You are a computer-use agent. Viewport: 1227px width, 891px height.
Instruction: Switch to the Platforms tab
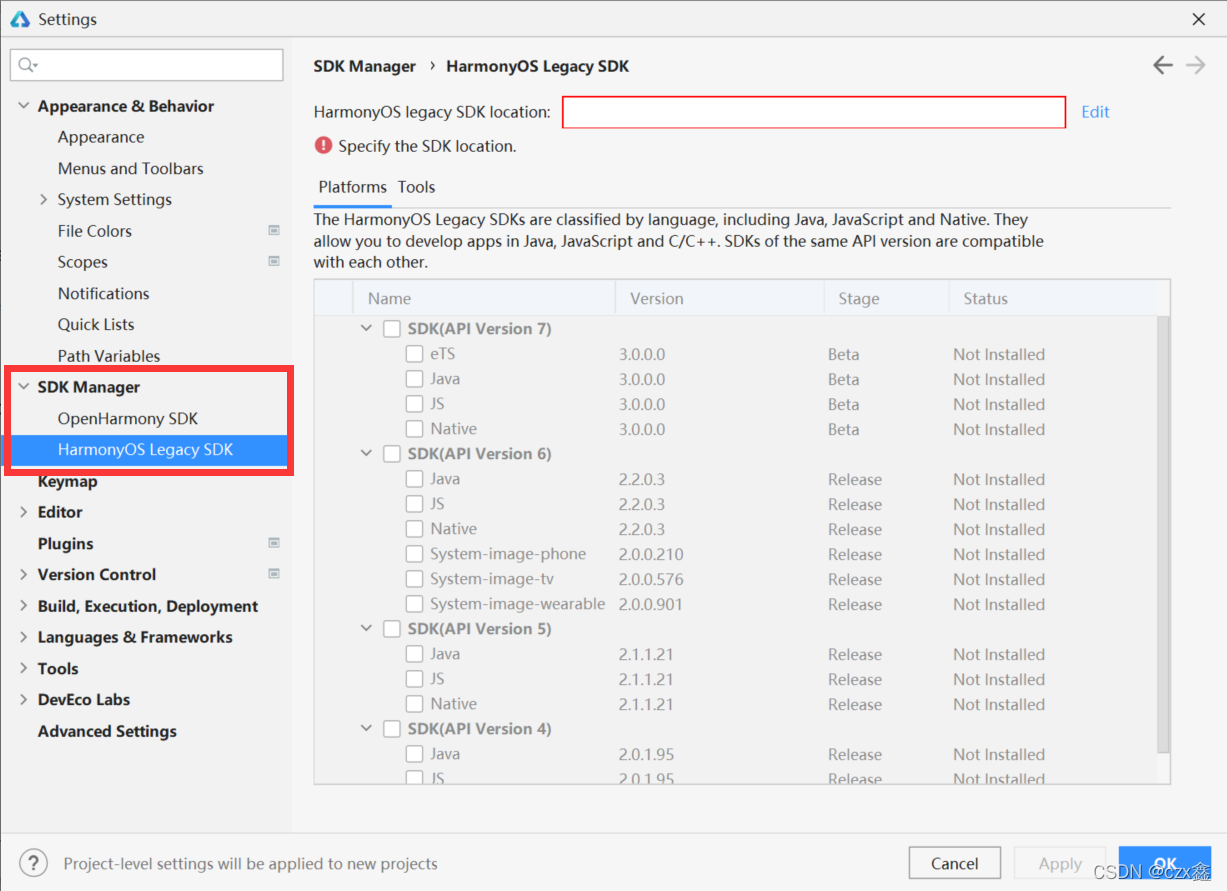coord(352,187)
